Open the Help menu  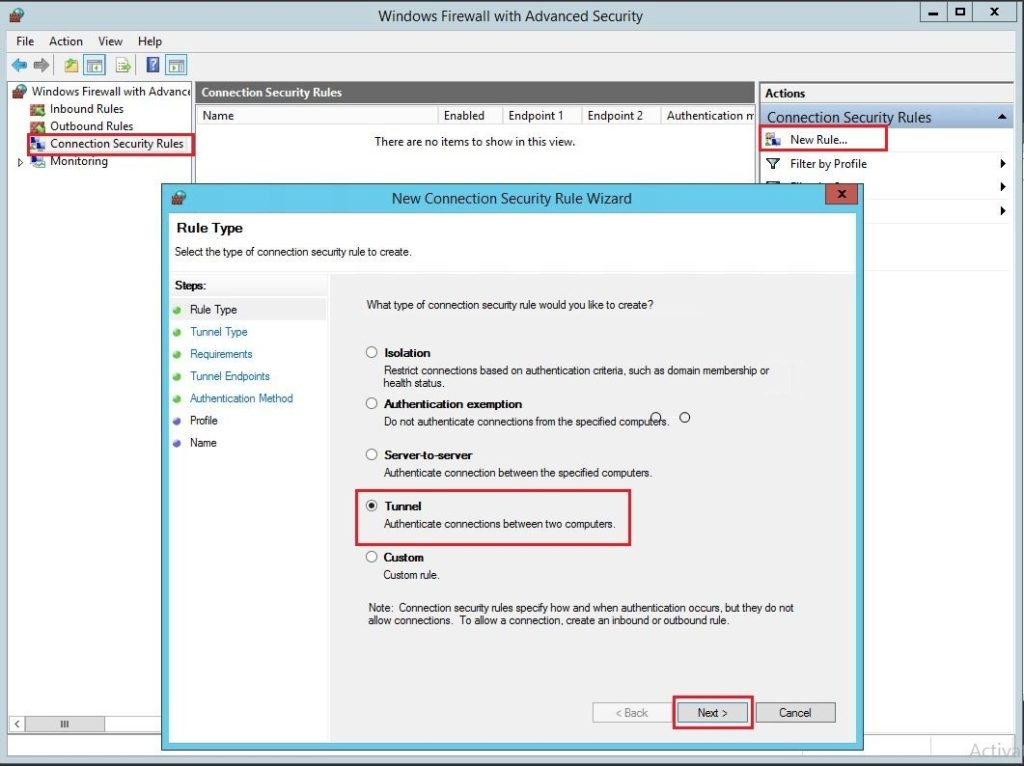pyautogui.click(x=150, y=41)
